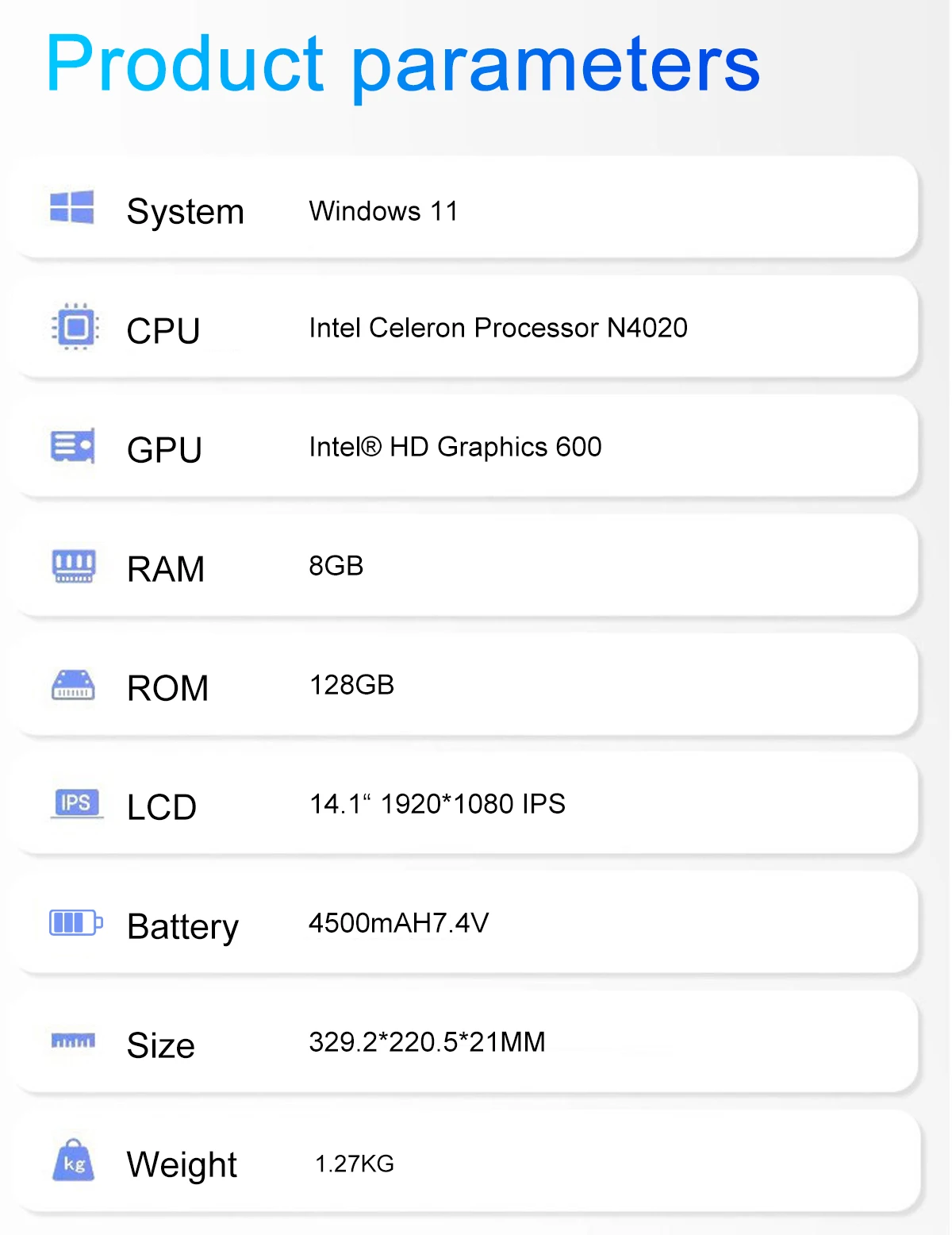
Task: Click the 'System' label
Action: (186, 212)
